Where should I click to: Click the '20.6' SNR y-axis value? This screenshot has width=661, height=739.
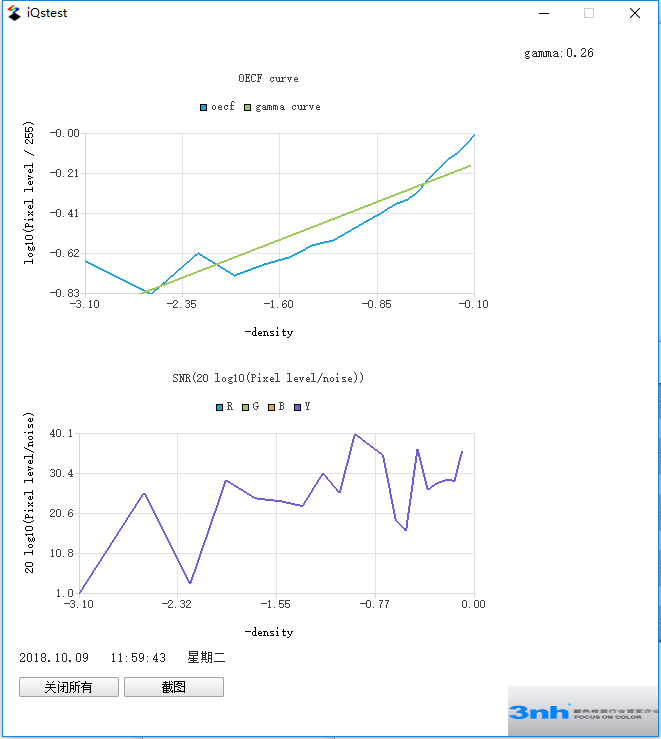tap(62, 513)
